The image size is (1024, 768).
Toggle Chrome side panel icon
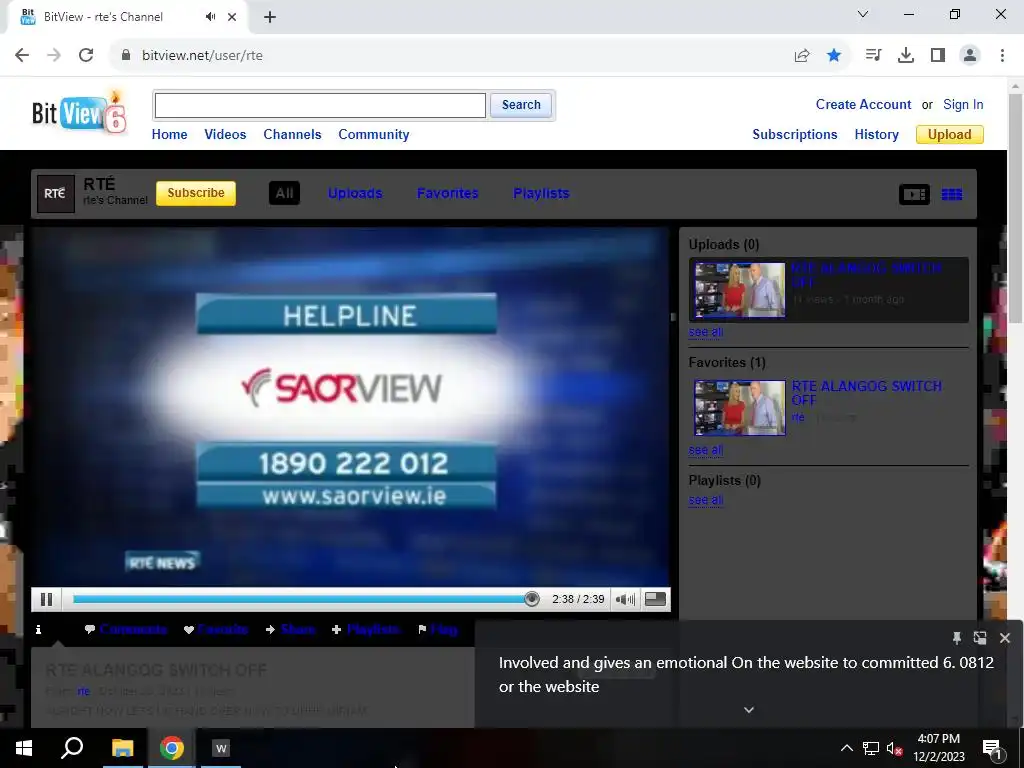[x=938, y=56]
